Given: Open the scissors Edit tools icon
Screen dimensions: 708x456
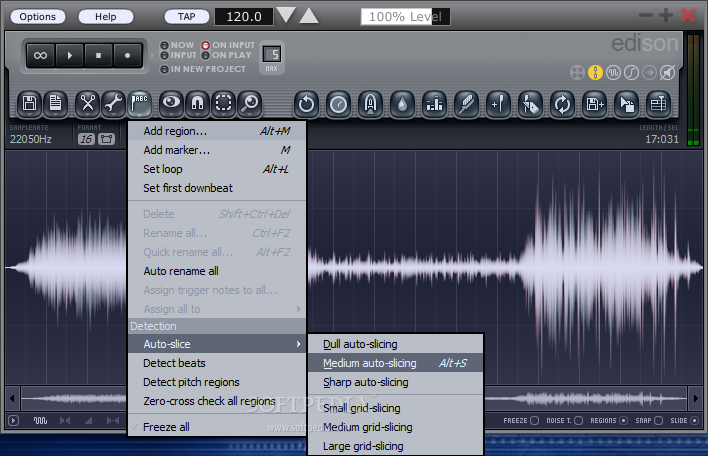Looking at the screenshot, I should click(87, 103).
